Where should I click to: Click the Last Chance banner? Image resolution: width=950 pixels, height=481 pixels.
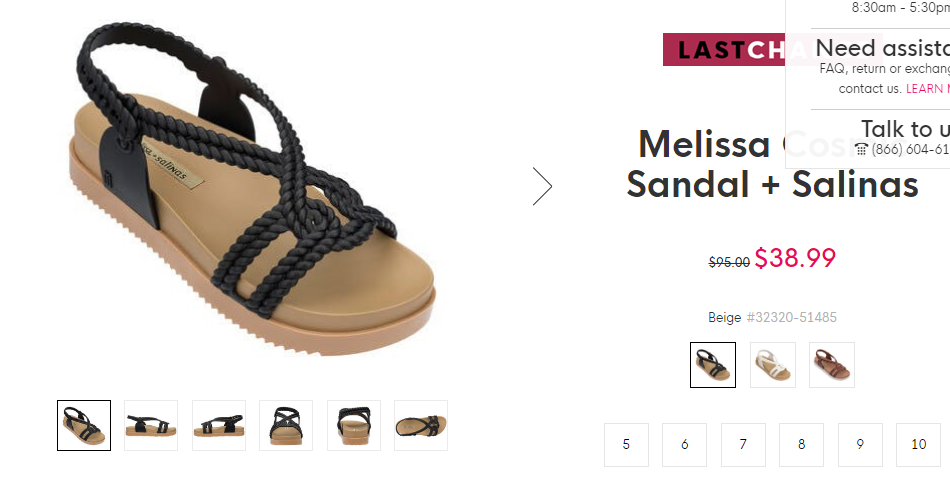pyautogui.click(x=724, y=50)
